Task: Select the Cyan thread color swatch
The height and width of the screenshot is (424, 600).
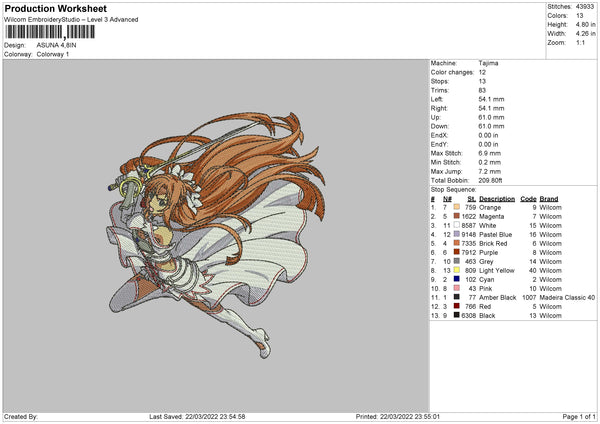Action: (x=456, y=279)
